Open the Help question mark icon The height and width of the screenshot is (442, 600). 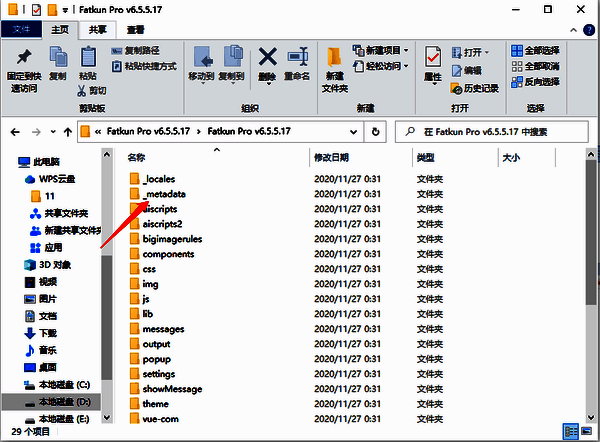click(x=589, y=30)
